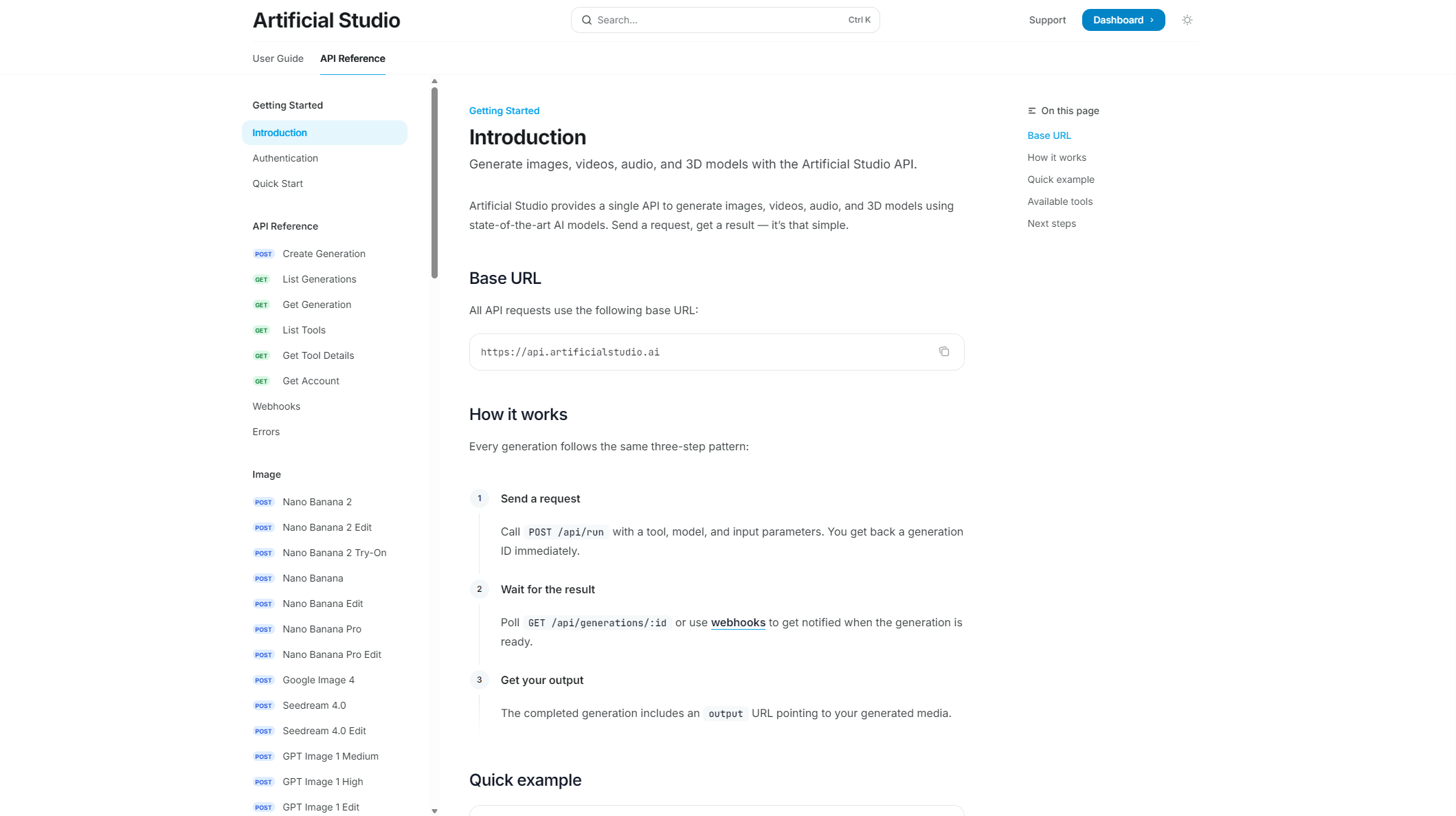Click the sidebar scroll down arrow
The width and height of the screenshot is (1456, 816).
434,811
